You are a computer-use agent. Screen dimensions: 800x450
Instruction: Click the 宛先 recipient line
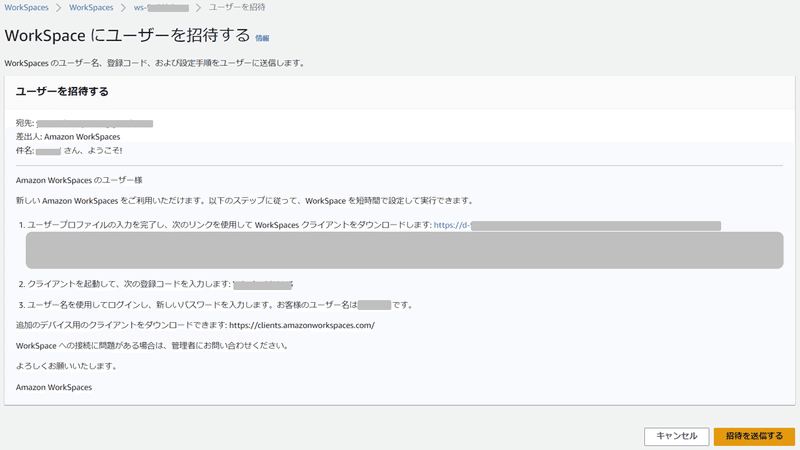(x=84, y=123)
